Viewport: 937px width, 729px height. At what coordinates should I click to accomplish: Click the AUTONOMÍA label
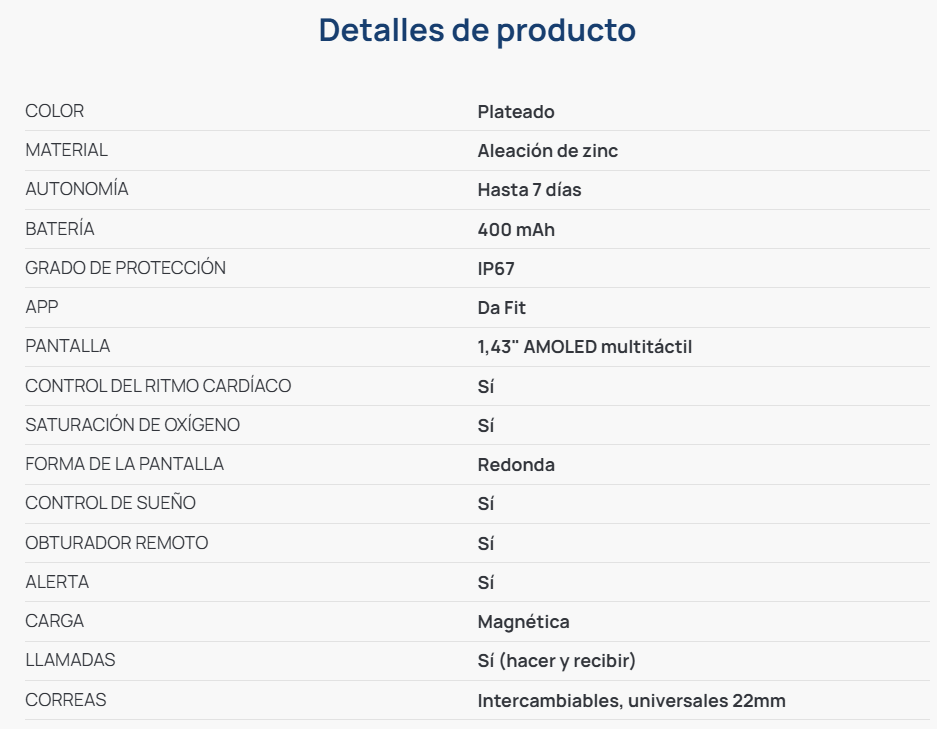(77, 189)
